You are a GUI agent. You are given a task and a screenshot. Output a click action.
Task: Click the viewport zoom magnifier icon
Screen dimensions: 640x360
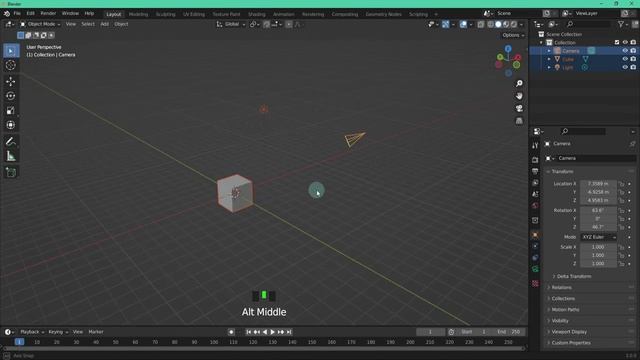[519, 84]
